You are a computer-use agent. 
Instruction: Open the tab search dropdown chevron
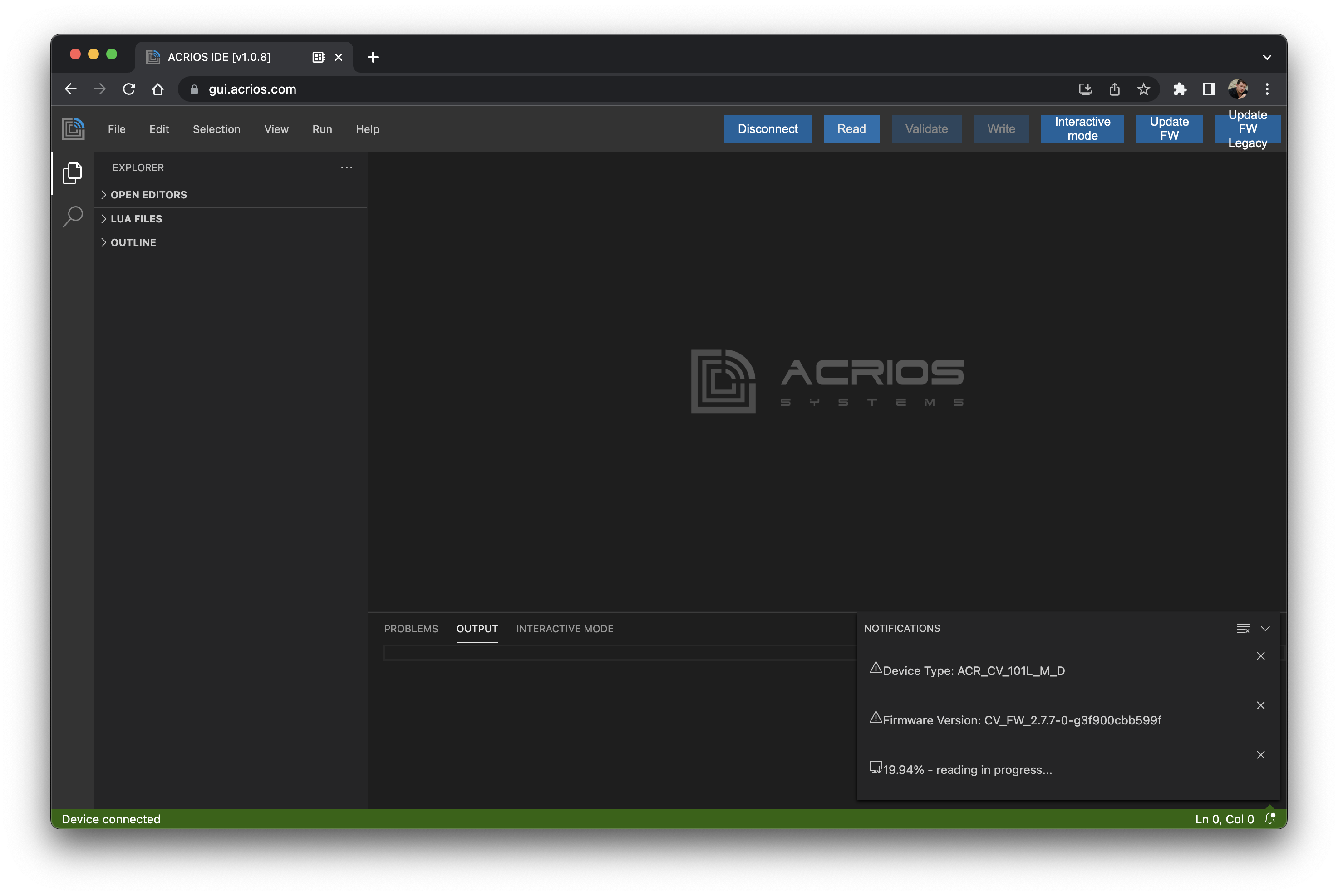pyautogui.click(x=1267, y=57)
